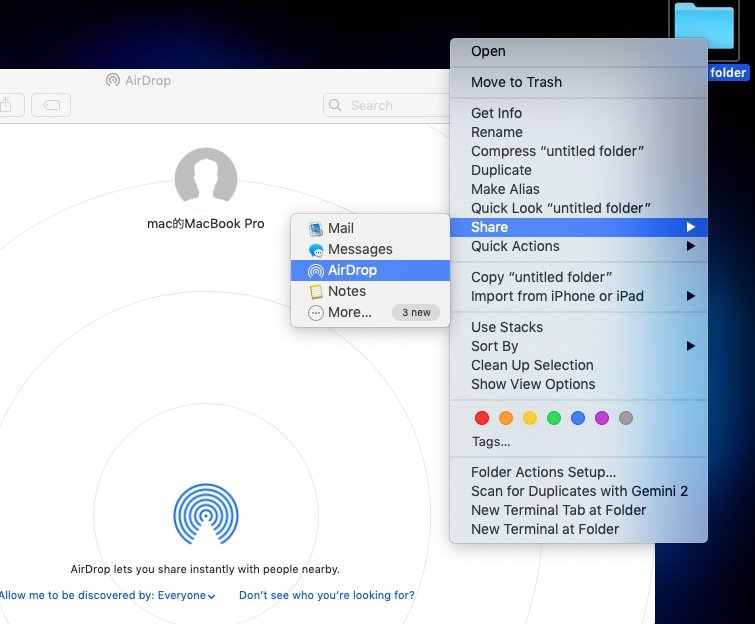755x624 pixels.
Task: Click the Notes icon in Share submenu
Action: click(x=316, y=292)
